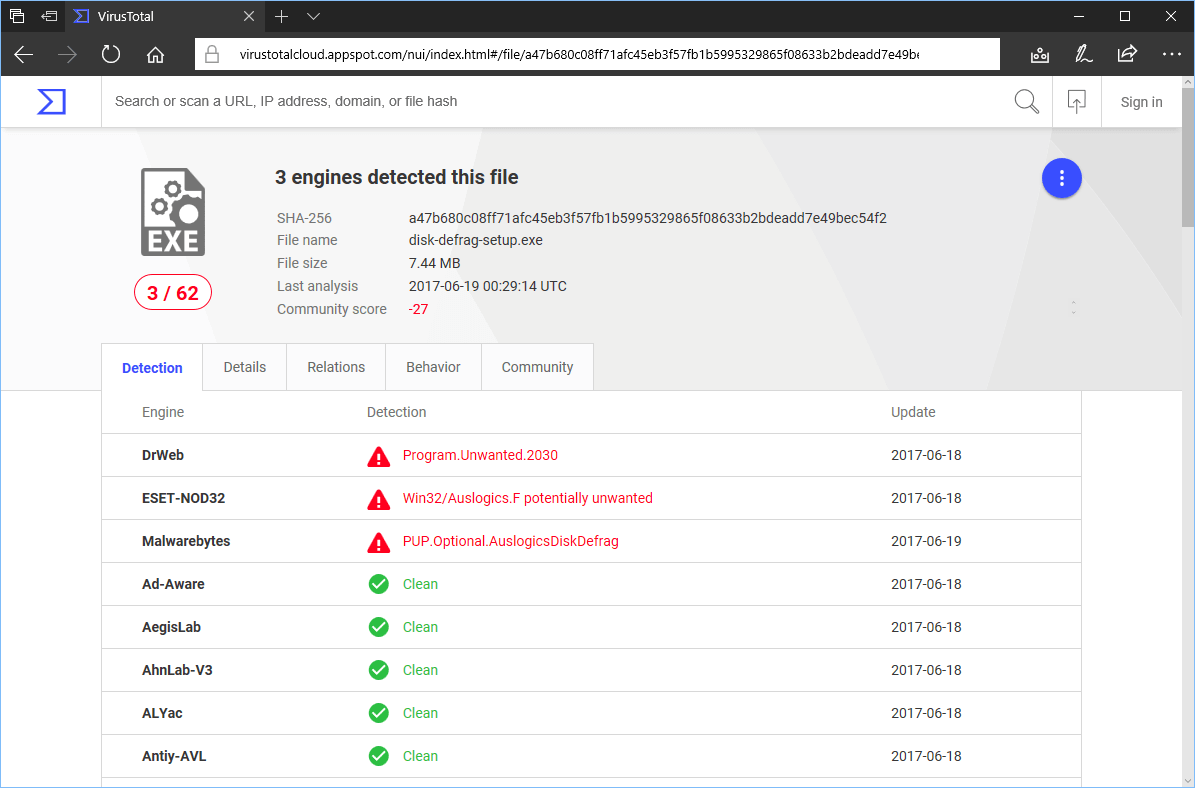Click the red alert icon beside DrWeb detection
Screen dimensions: 1195x788
pos(378,456)
